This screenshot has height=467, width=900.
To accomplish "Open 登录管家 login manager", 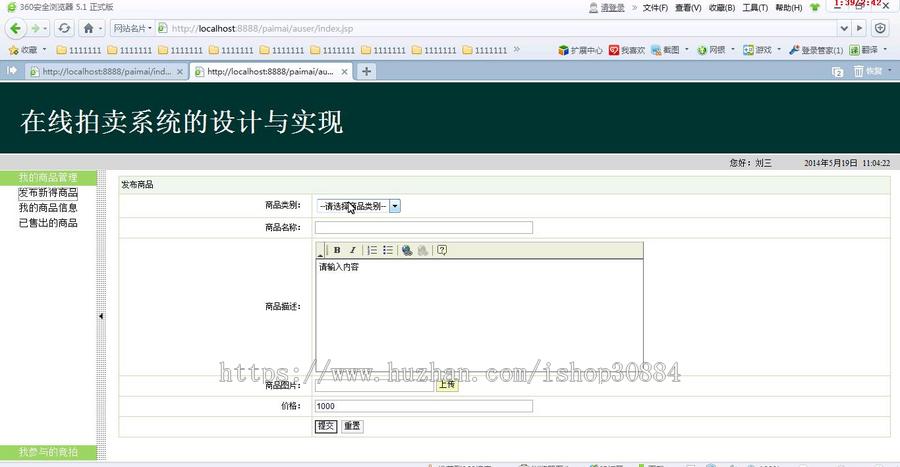I will point(816,50).
